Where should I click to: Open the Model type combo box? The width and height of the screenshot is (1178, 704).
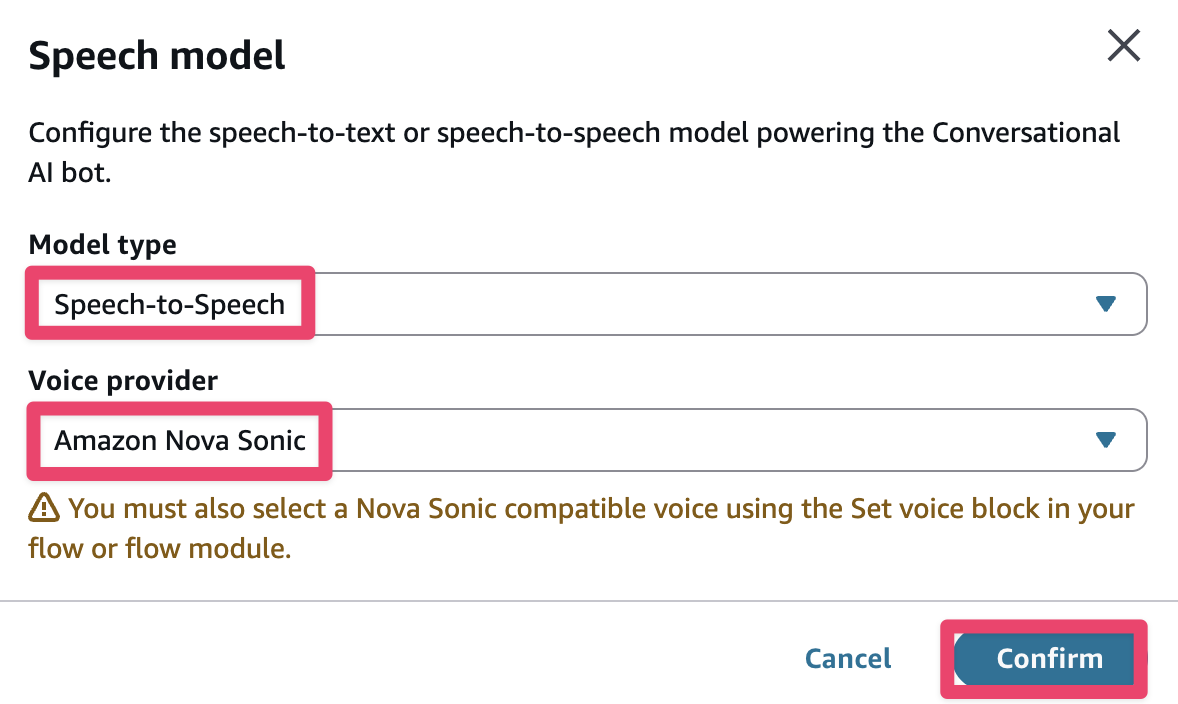pyautogui.click(x=700, y=304)
